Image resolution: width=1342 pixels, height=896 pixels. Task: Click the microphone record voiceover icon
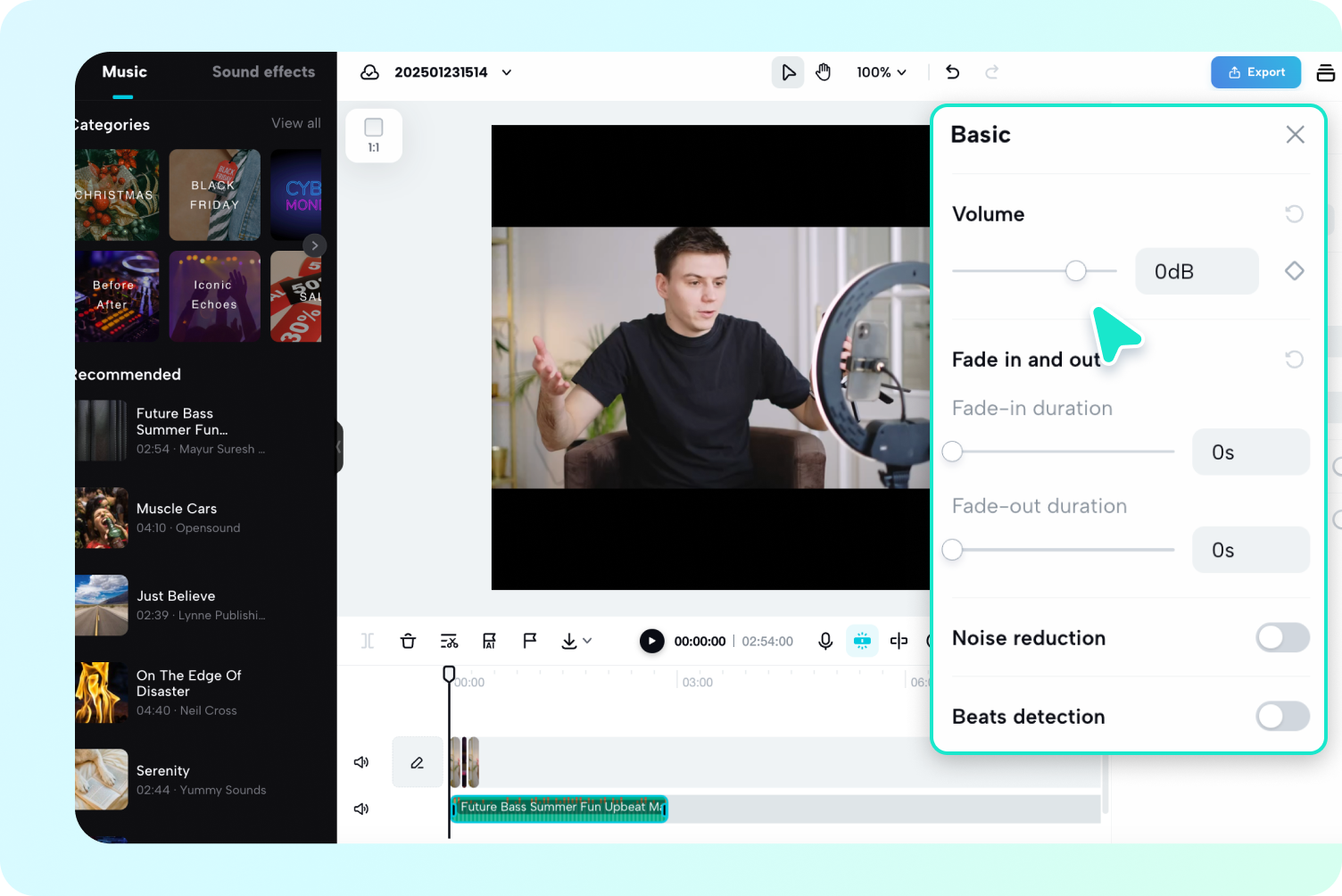click(x=825, y=641)
